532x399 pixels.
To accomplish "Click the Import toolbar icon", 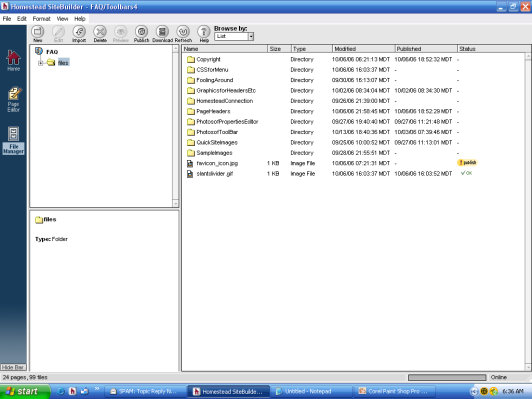I will (79, 32).
